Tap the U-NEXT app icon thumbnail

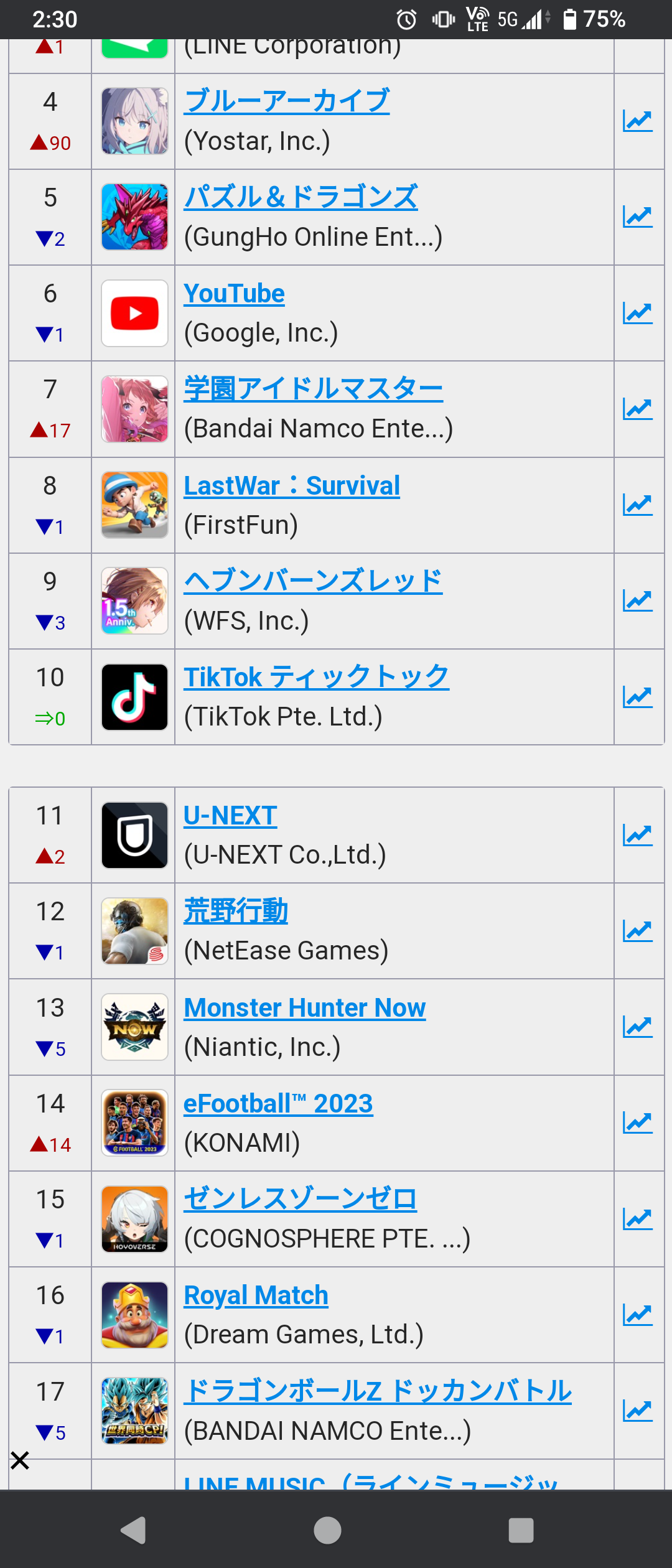(x=134, y=835)
